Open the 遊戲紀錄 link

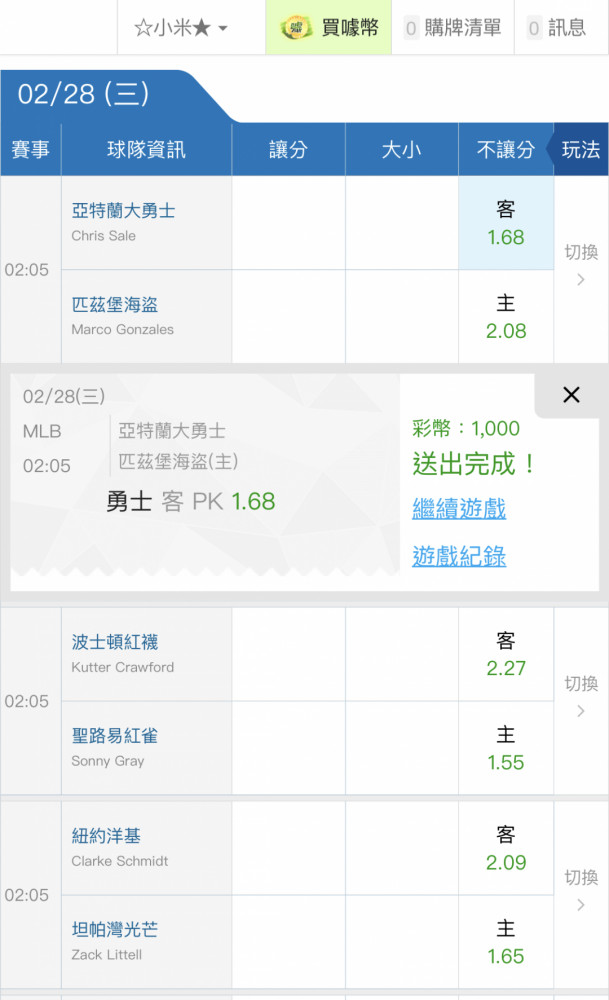(459, 556)
